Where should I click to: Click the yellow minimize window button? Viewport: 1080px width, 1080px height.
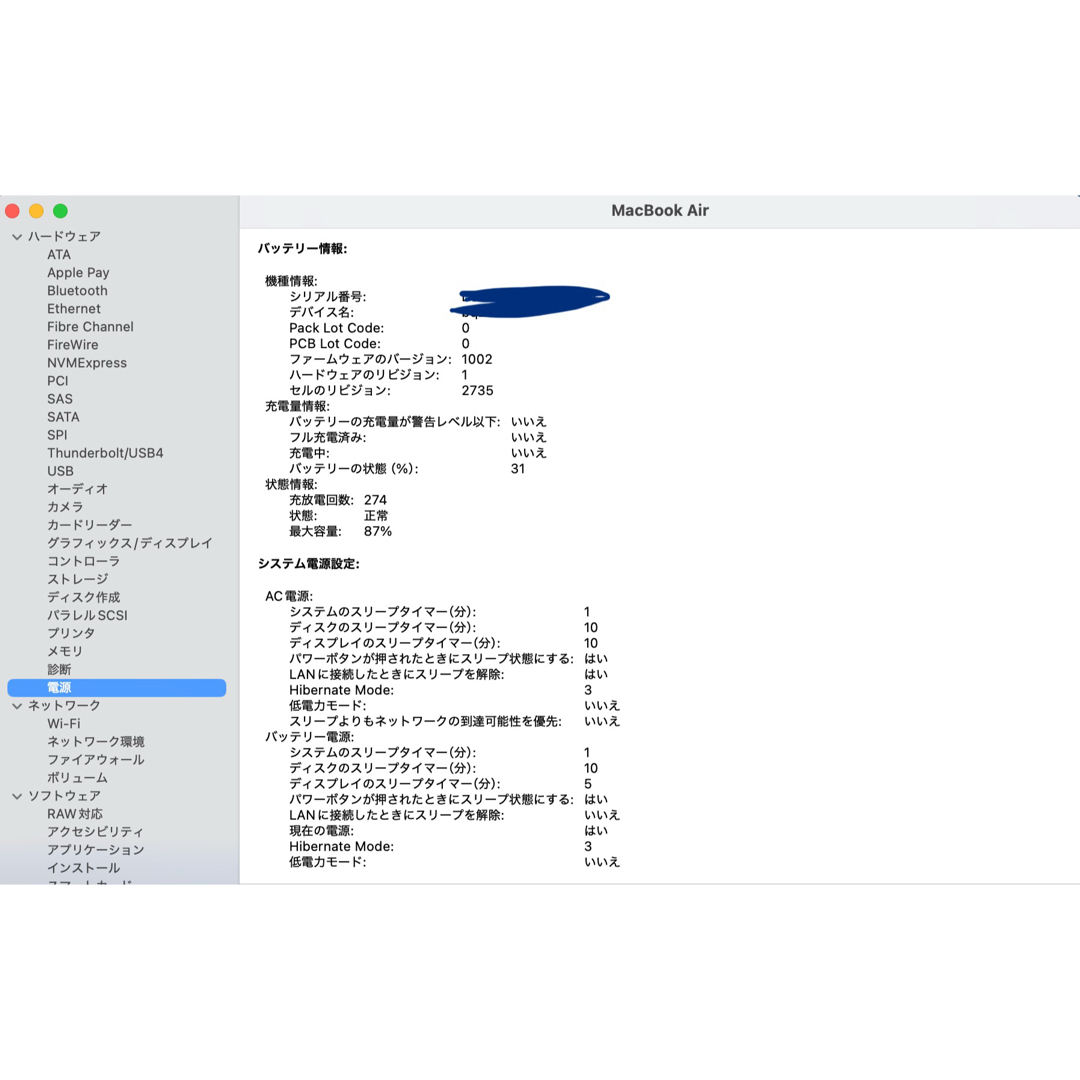point(37,211)
